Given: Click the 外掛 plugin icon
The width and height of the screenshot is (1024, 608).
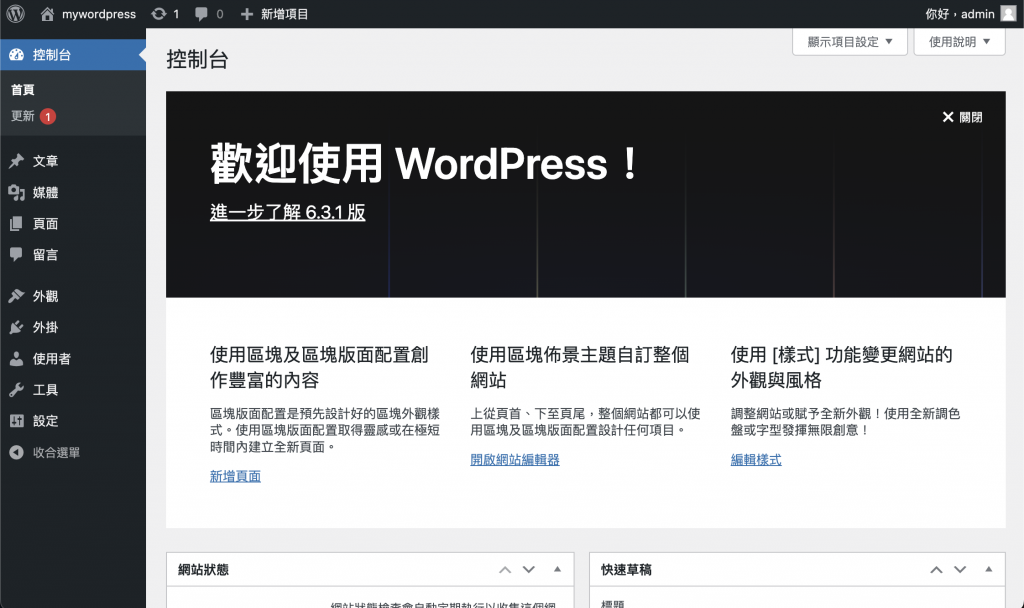Looking at the screenshot, I should (16, 327).
